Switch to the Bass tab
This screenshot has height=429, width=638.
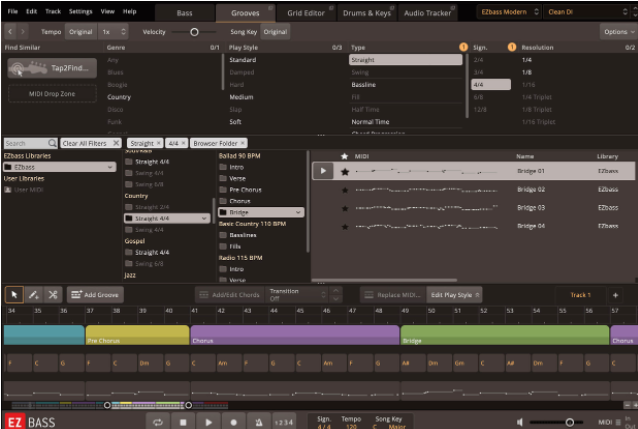(x=184, y=13)
